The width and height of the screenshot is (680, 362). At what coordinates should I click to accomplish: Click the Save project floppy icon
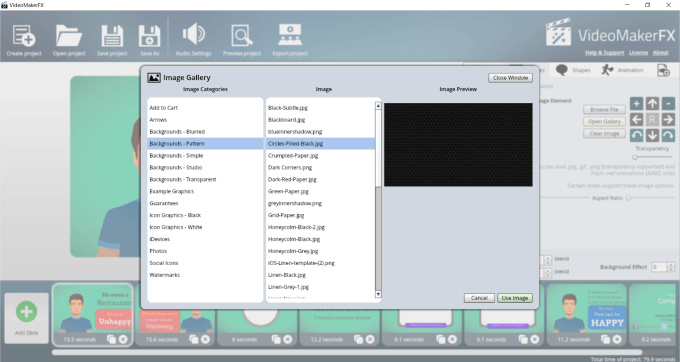pyautogui.click(x=112, y=36)
